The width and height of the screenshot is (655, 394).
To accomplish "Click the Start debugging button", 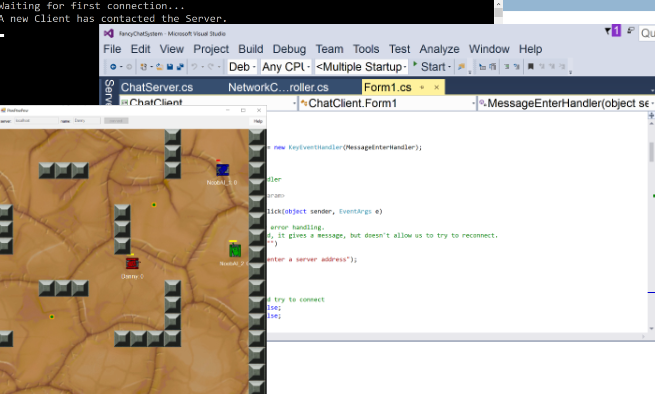I will coord(429,67).
